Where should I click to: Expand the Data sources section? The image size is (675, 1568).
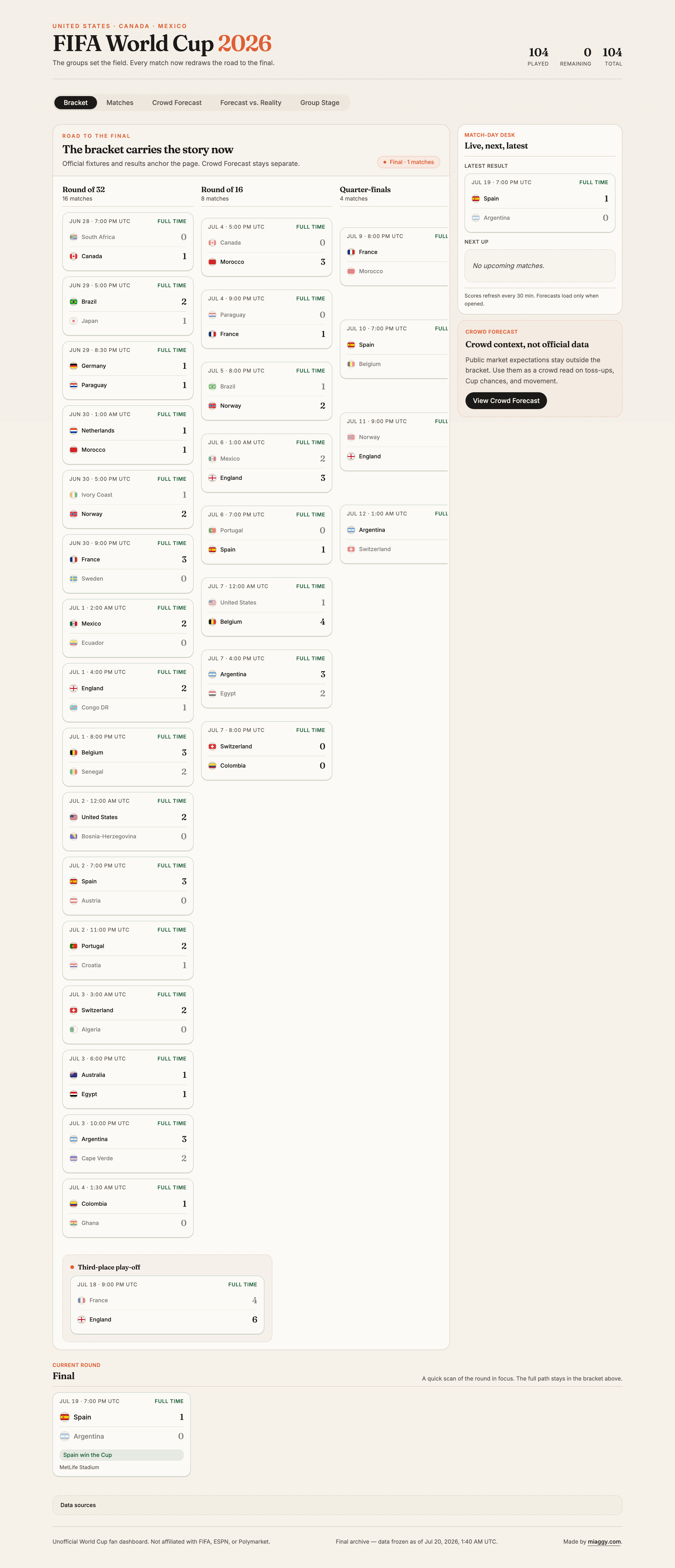point(337,1505)
